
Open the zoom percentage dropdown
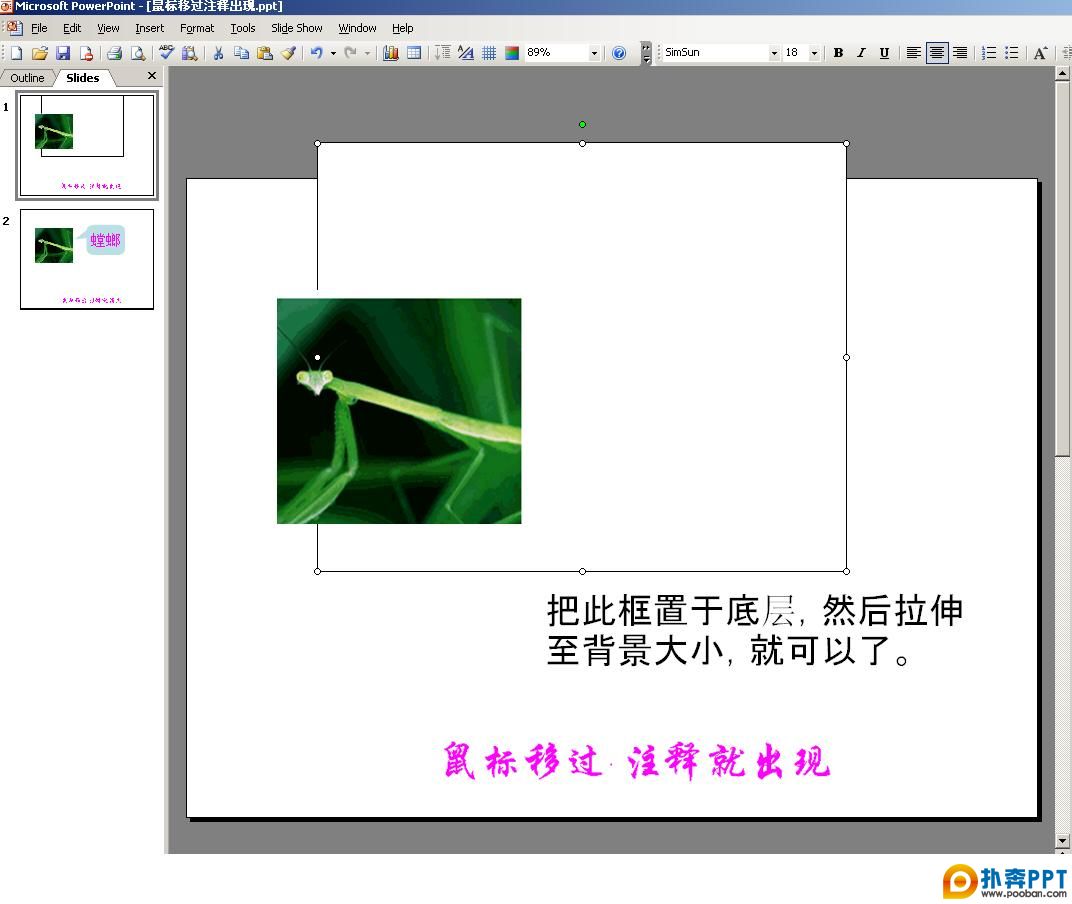click(594, 53)
